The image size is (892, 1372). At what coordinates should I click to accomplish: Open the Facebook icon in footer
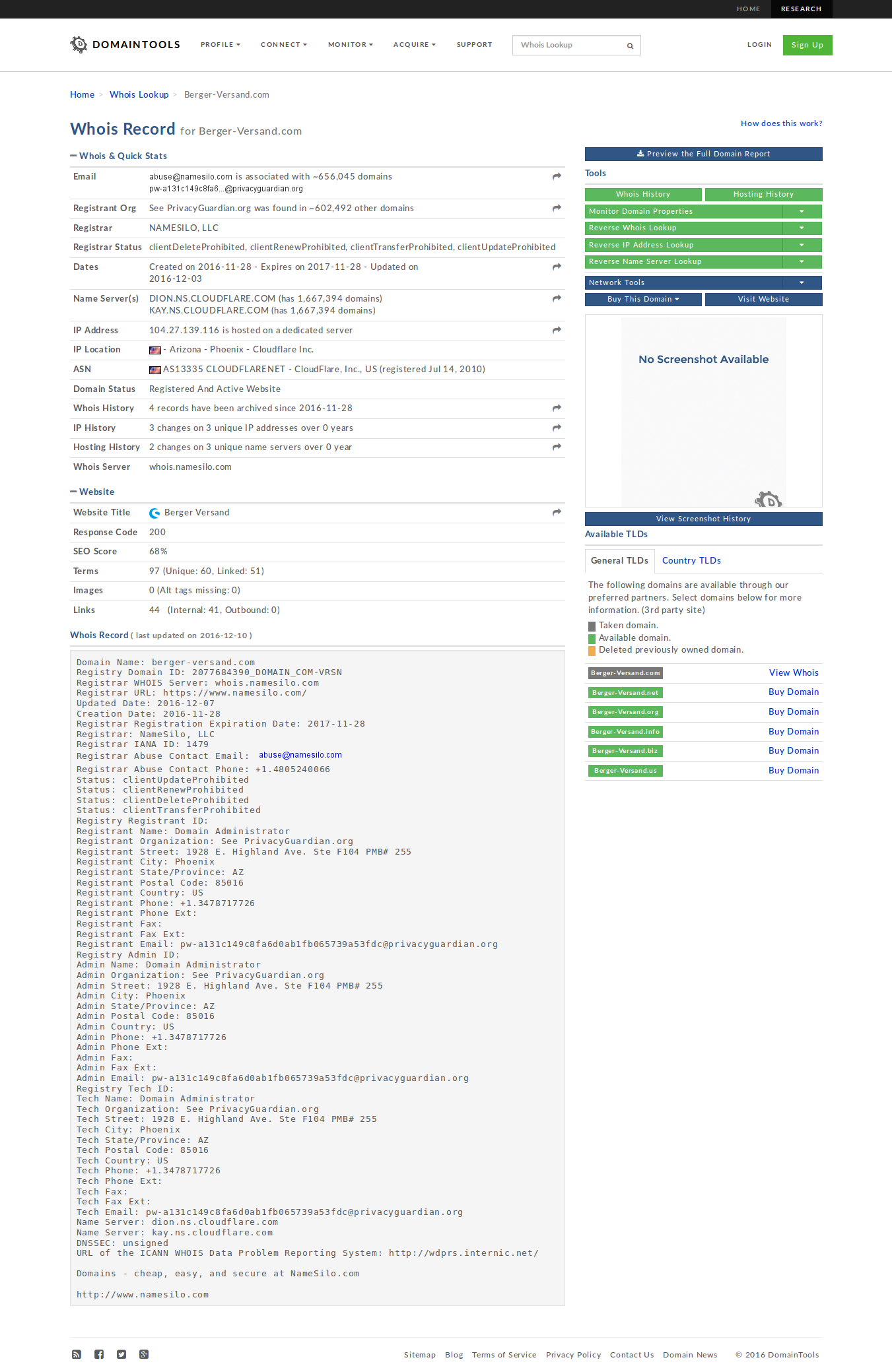[x=99, y=1354]
